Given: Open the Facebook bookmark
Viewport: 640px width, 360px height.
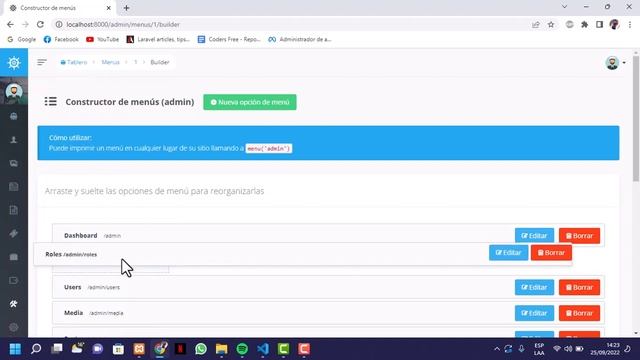Looking at the screenshot, I should (61, 39).
